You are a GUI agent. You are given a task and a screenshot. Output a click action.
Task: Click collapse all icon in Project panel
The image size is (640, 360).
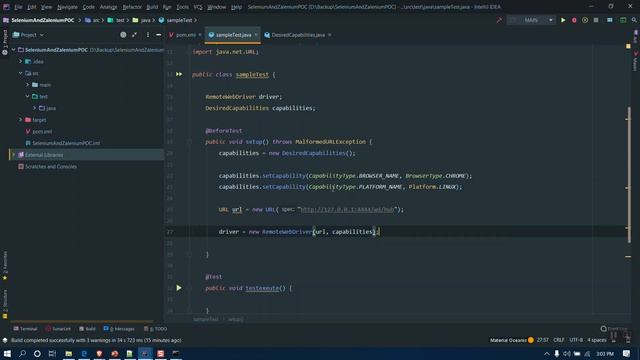(x=134, y=35)
